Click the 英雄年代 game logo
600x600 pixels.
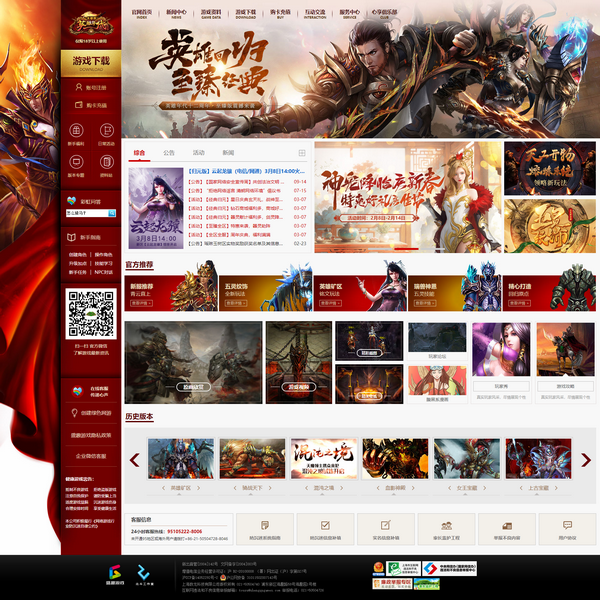[x=91, y=24]
